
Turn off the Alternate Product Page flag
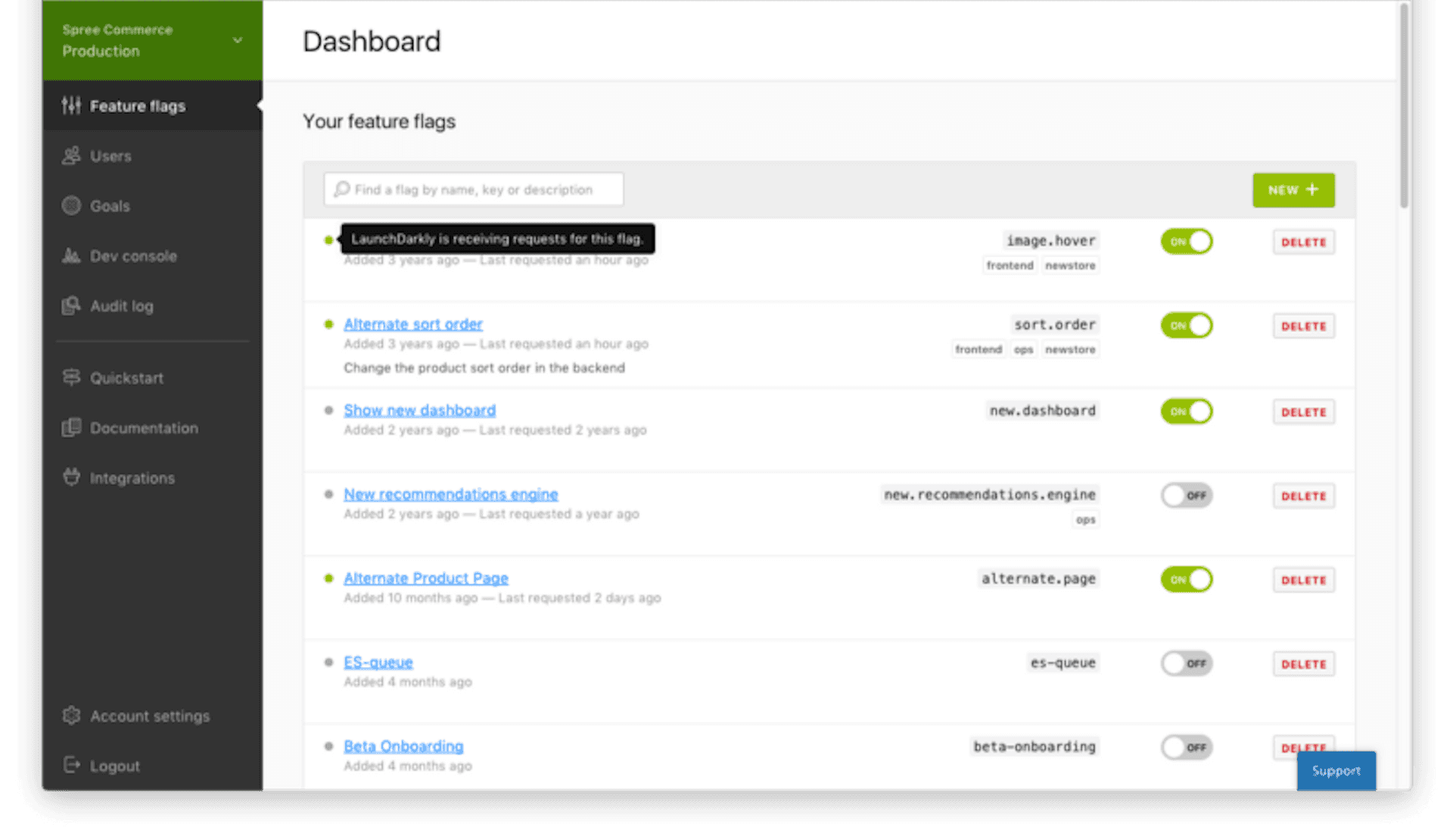point(1186,579)
